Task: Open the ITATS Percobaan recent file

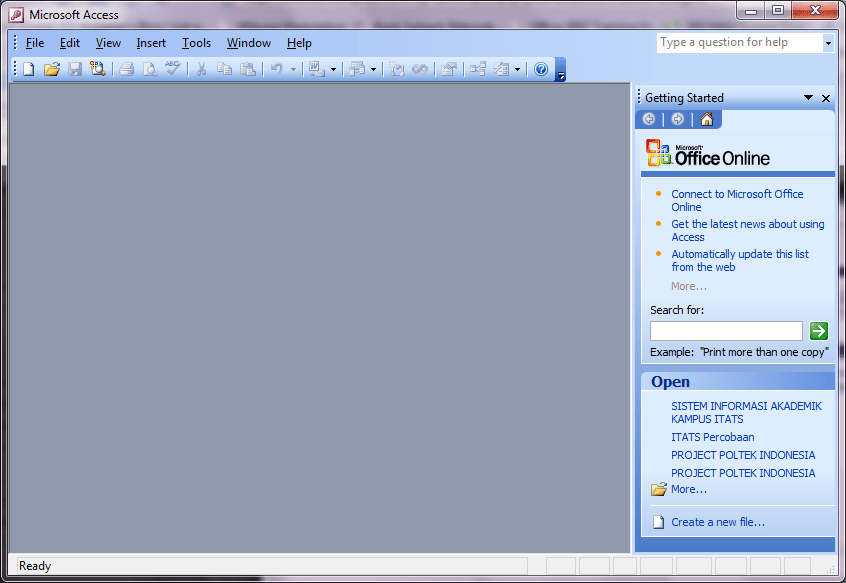Action: [x=713, y=437]
